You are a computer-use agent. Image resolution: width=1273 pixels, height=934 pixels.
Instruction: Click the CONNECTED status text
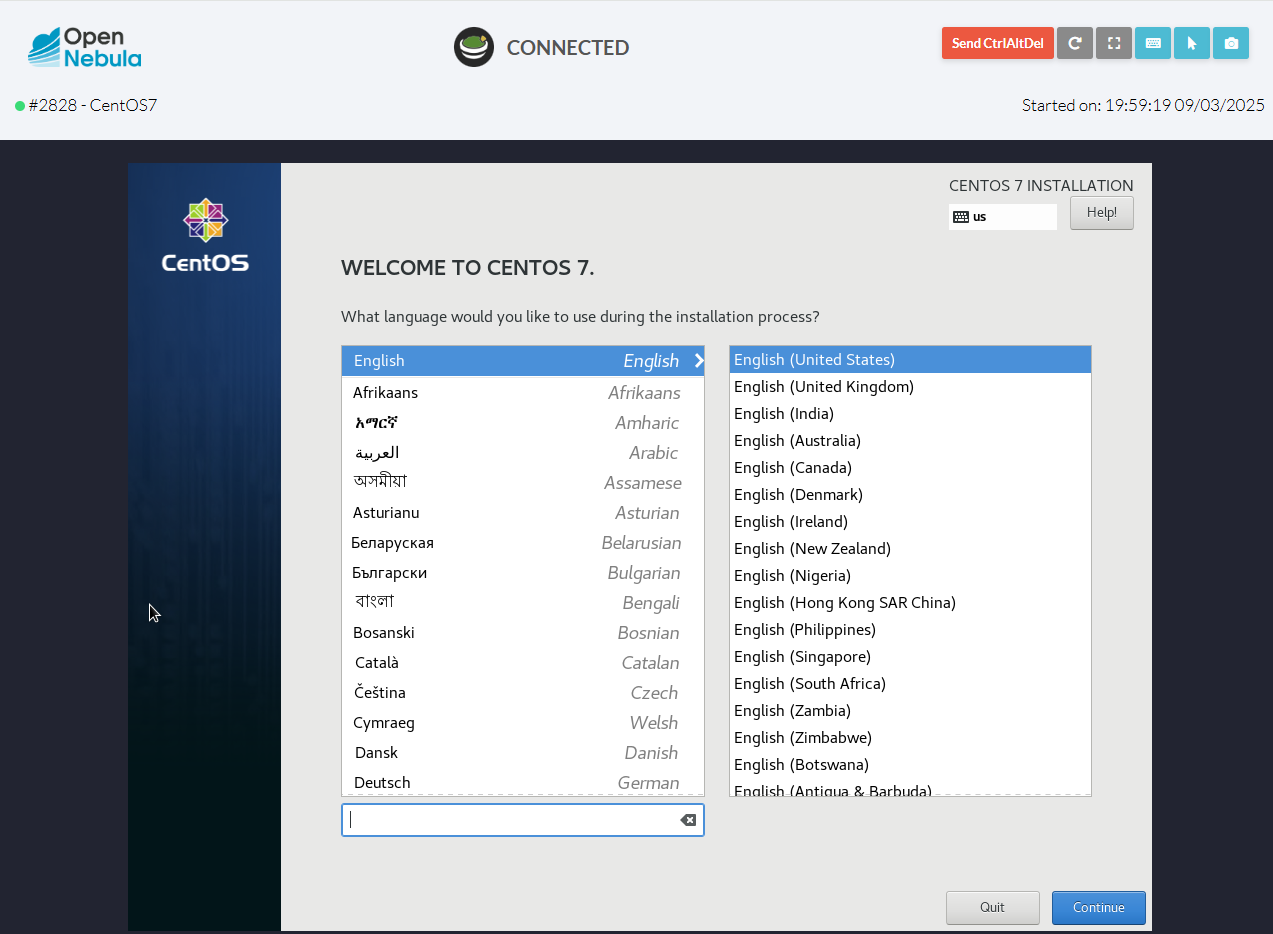tap(568, 48)
